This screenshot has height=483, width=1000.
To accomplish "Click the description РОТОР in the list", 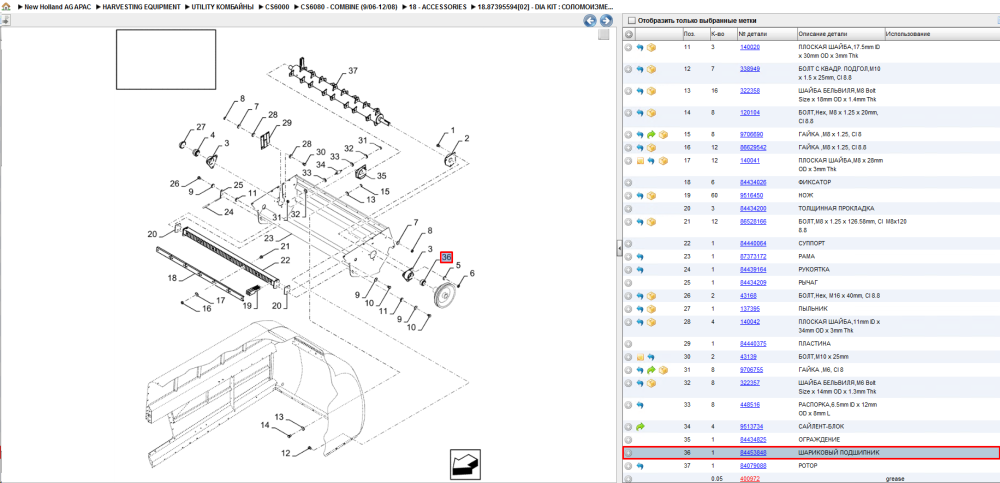I will tap(807, 466).
